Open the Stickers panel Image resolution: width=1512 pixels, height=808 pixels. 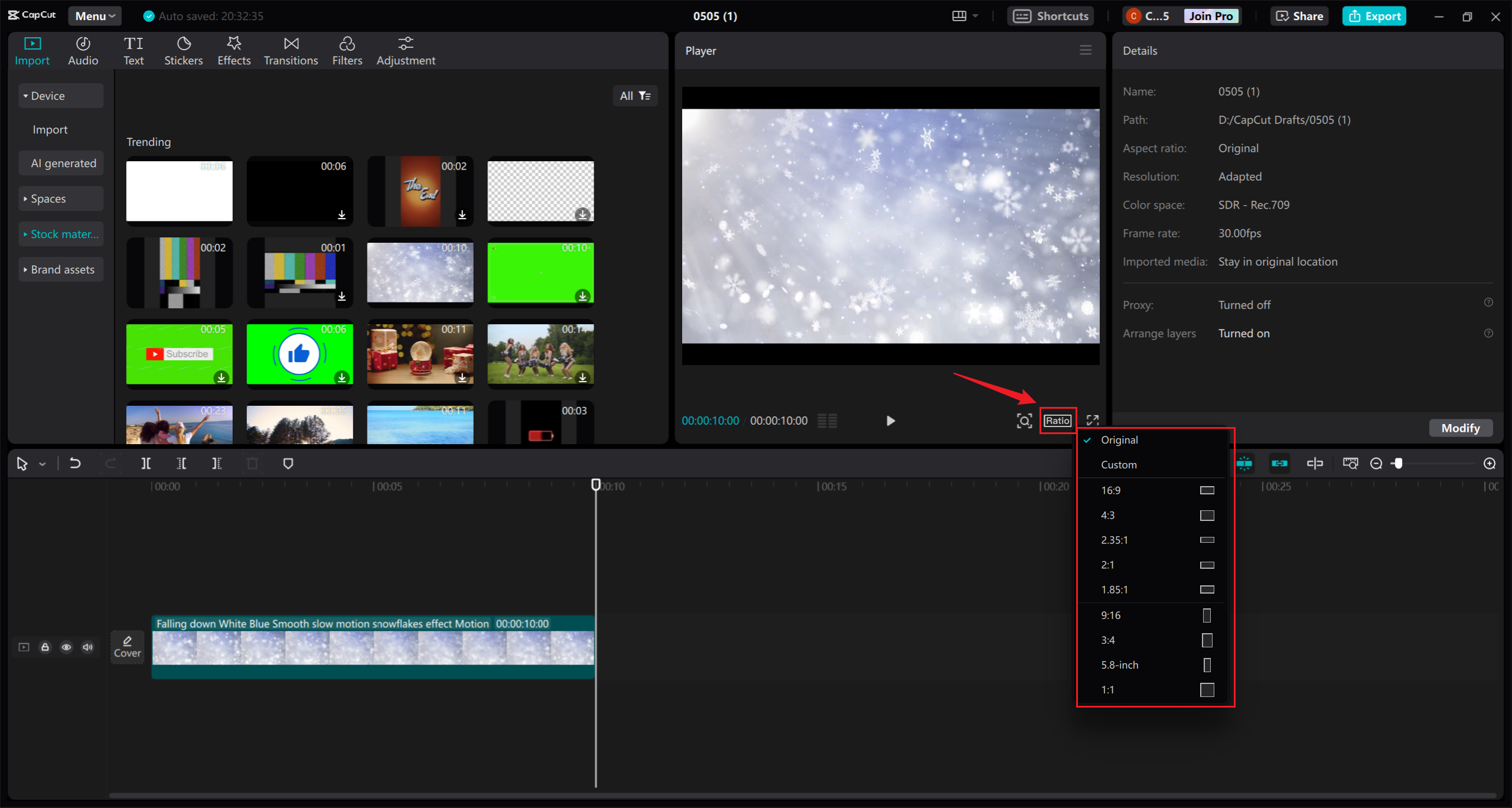coord(184,50)
